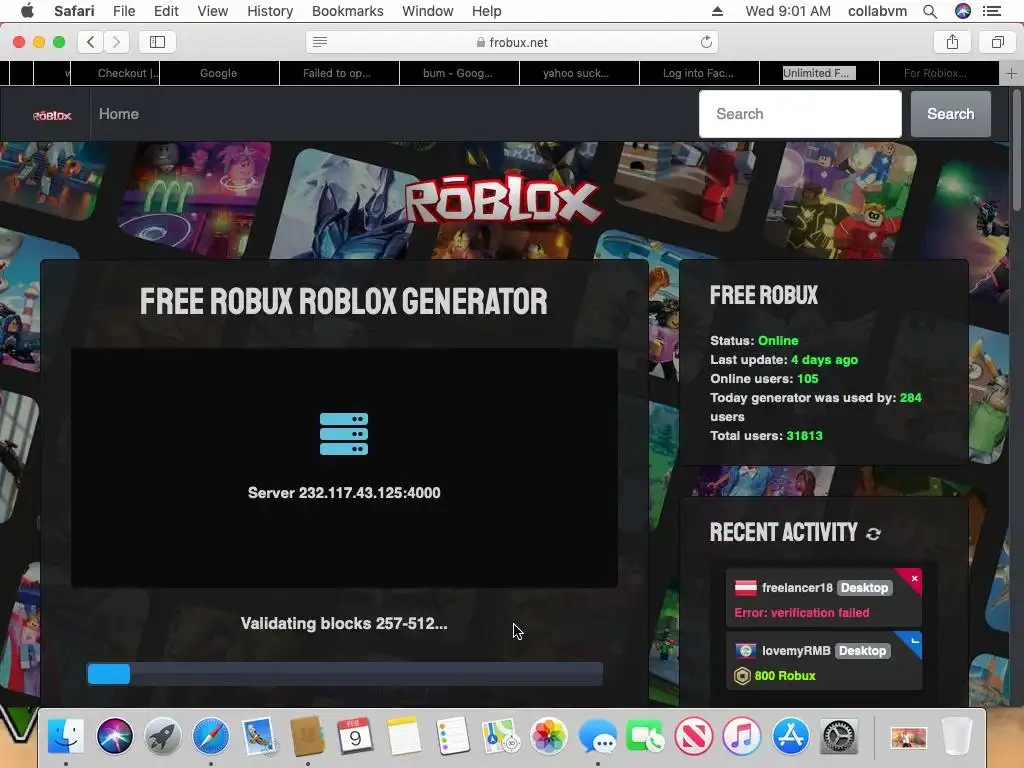Click the small Roblox logo in navbar
Viewport: 1024px width, 768px height.
click(52, 116)
